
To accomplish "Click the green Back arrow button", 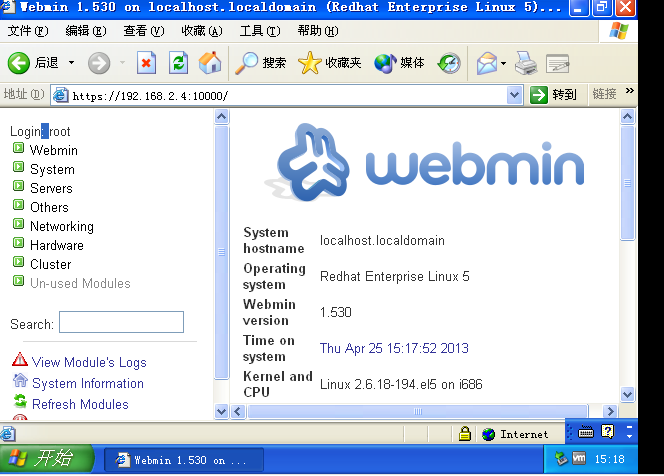I will pyautogui.click(x=19, y=64).
